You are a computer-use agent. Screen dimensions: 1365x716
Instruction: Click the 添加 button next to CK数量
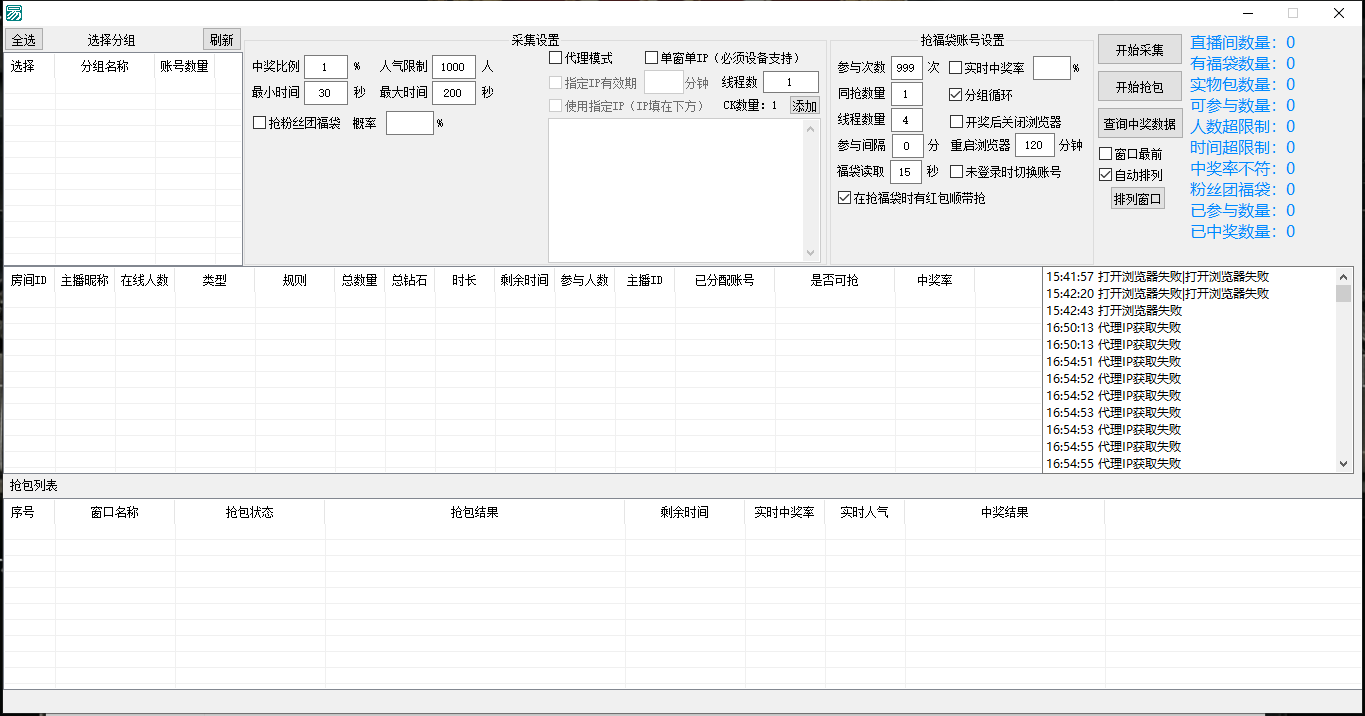(803, 105)
